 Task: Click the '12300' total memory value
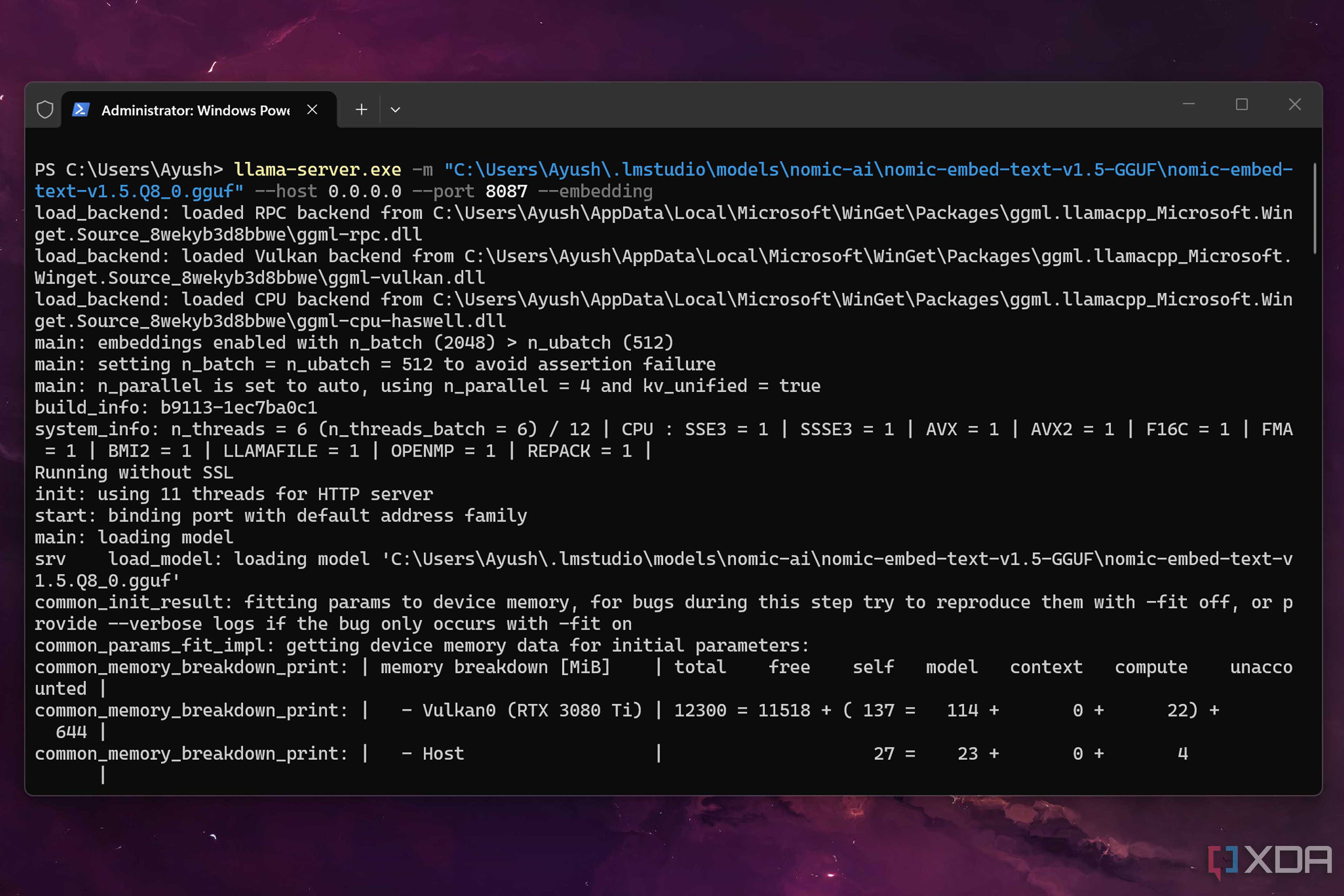(x=700, y=710)
